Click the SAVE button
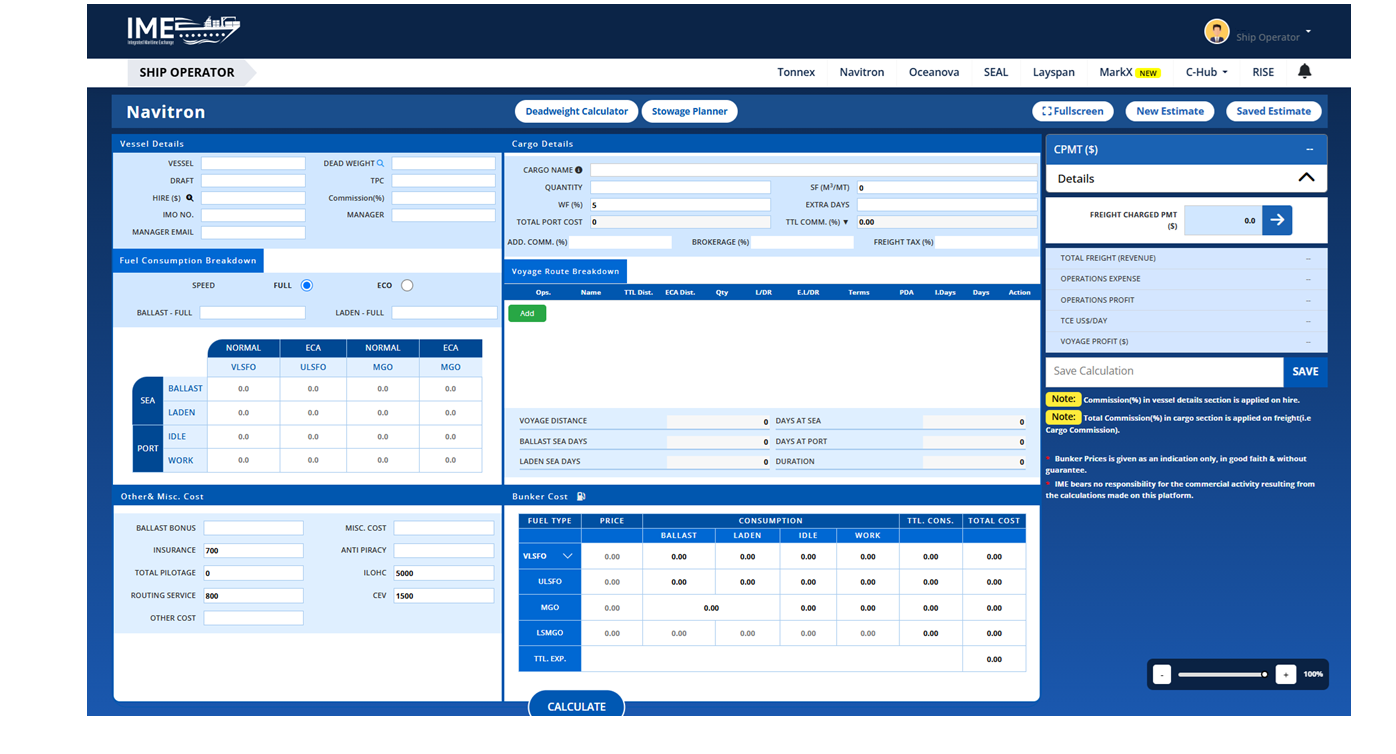The height and width of the screenshot is (754, 1396). click(1305, 371)
